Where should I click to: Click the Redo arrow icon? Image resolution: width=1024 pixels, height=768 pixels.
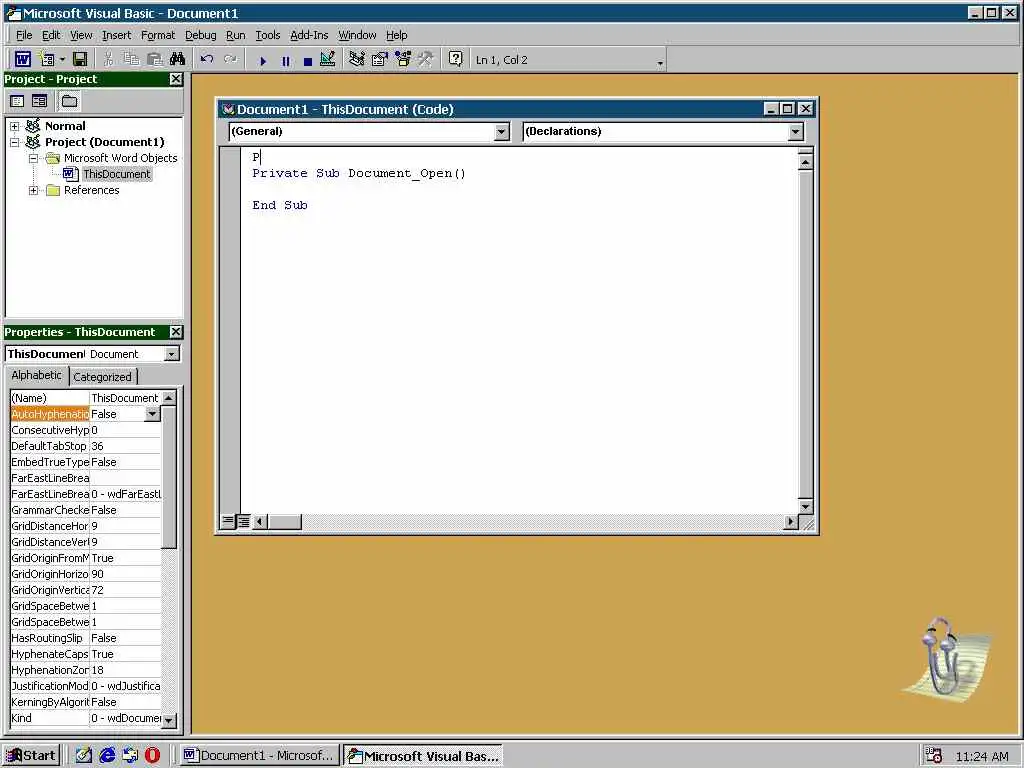click(x=230, y=59)
